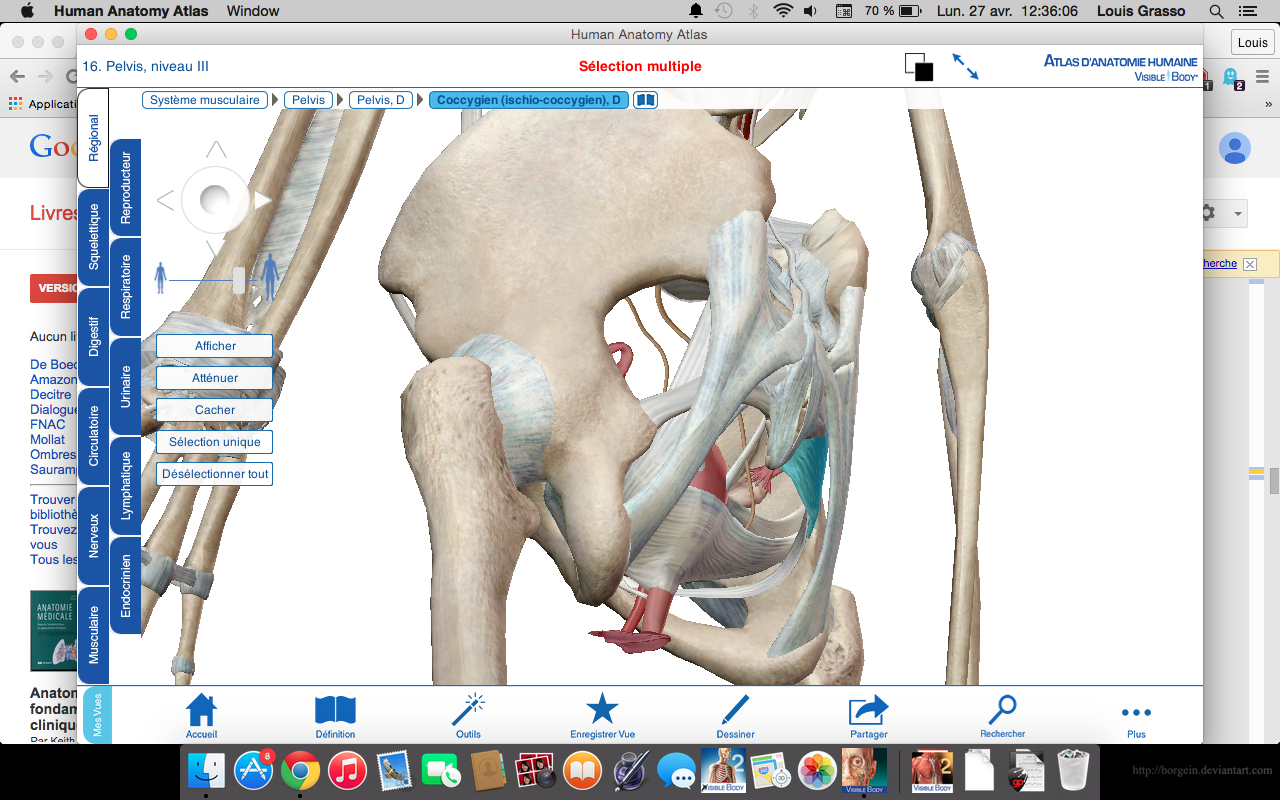Toggle black and white background swatch
The image size is (1280, 800).
pos(919,67)
